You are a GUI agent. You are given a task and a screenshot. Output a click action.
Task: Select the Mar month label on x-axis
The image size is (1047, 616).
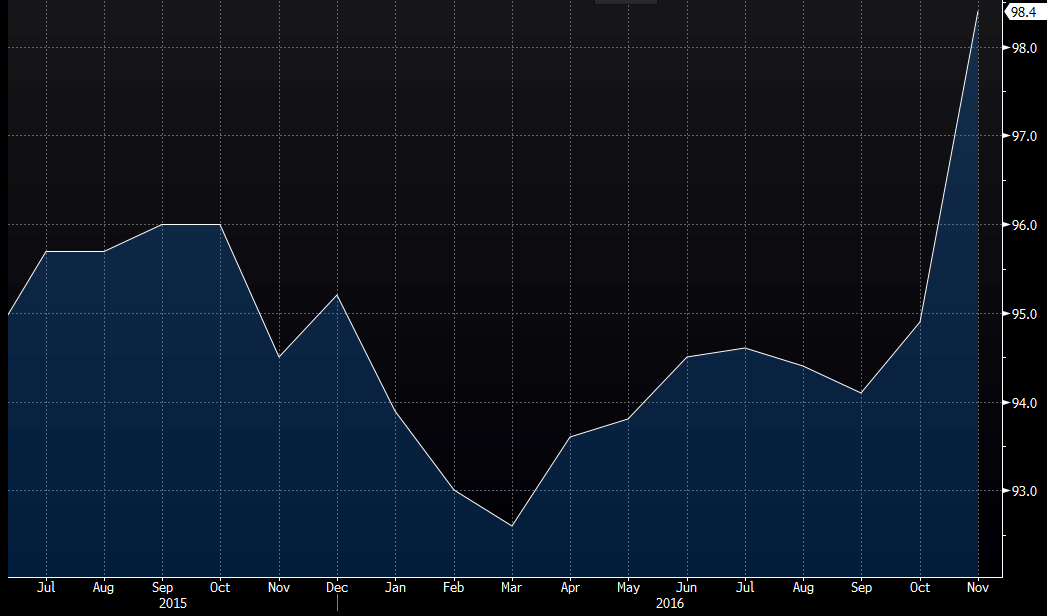coord(511,588)
